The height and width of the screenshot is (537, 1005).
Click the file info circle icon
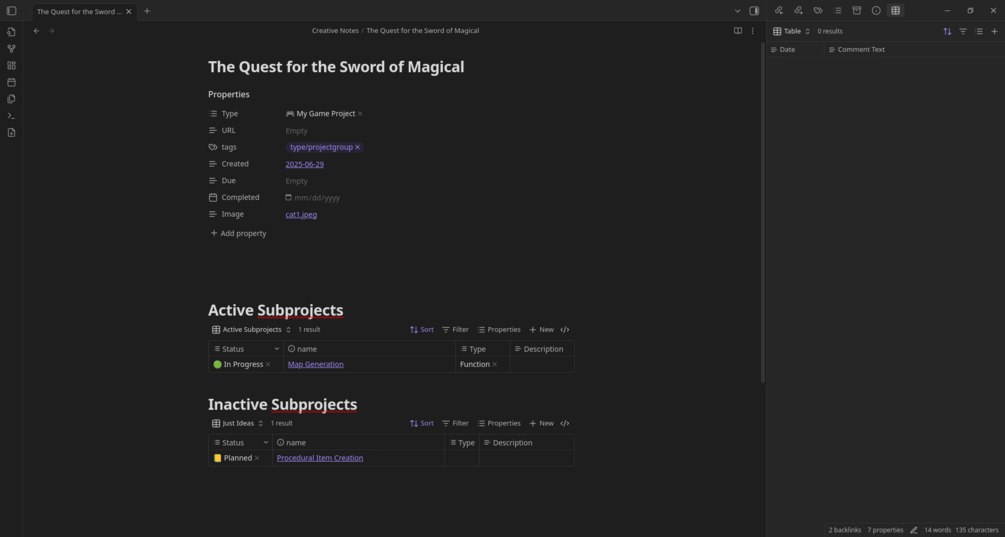[876, 11]
